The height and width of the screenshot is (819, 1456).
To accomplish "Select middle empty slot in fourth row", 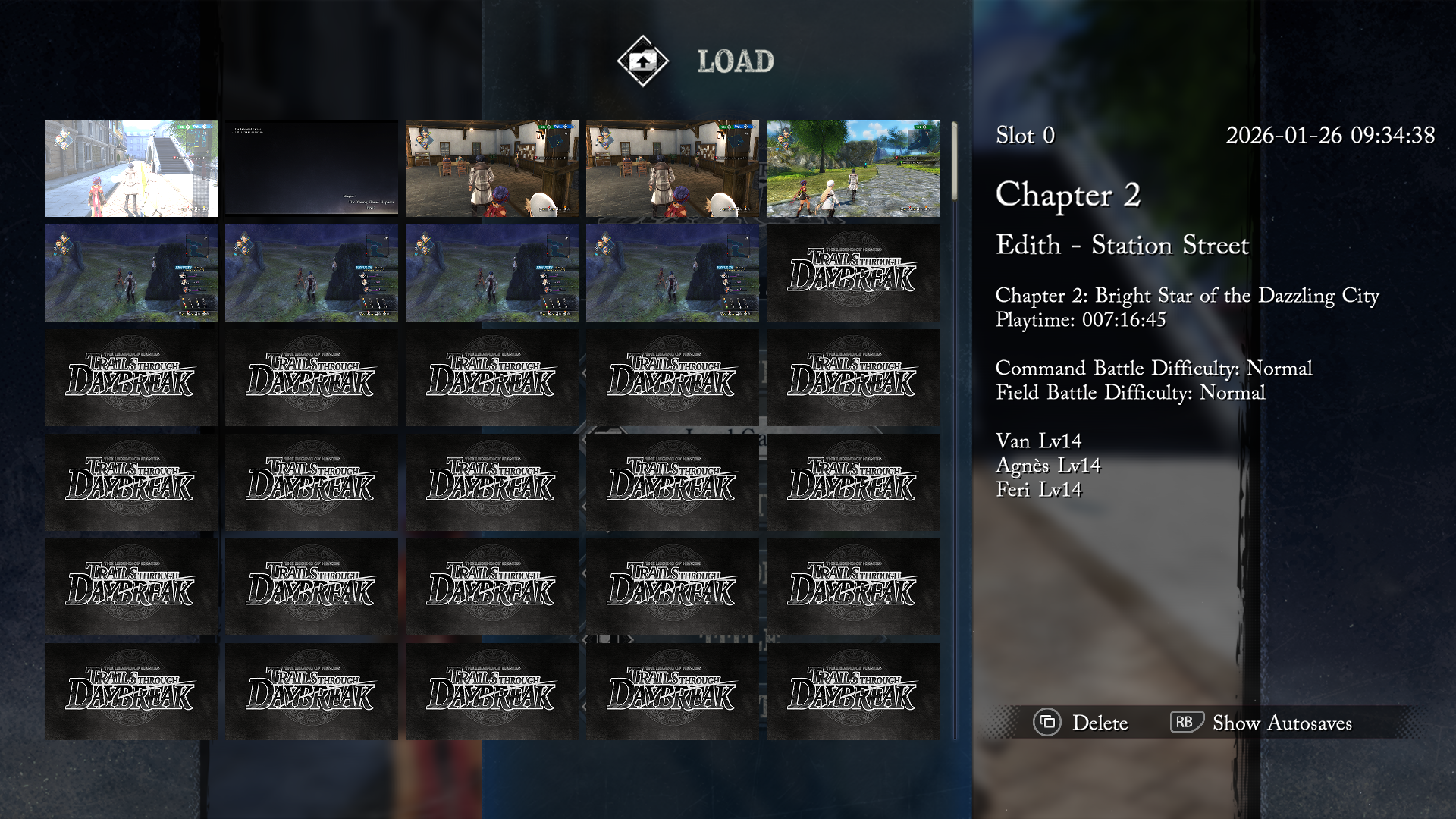I will click(492, 482).
